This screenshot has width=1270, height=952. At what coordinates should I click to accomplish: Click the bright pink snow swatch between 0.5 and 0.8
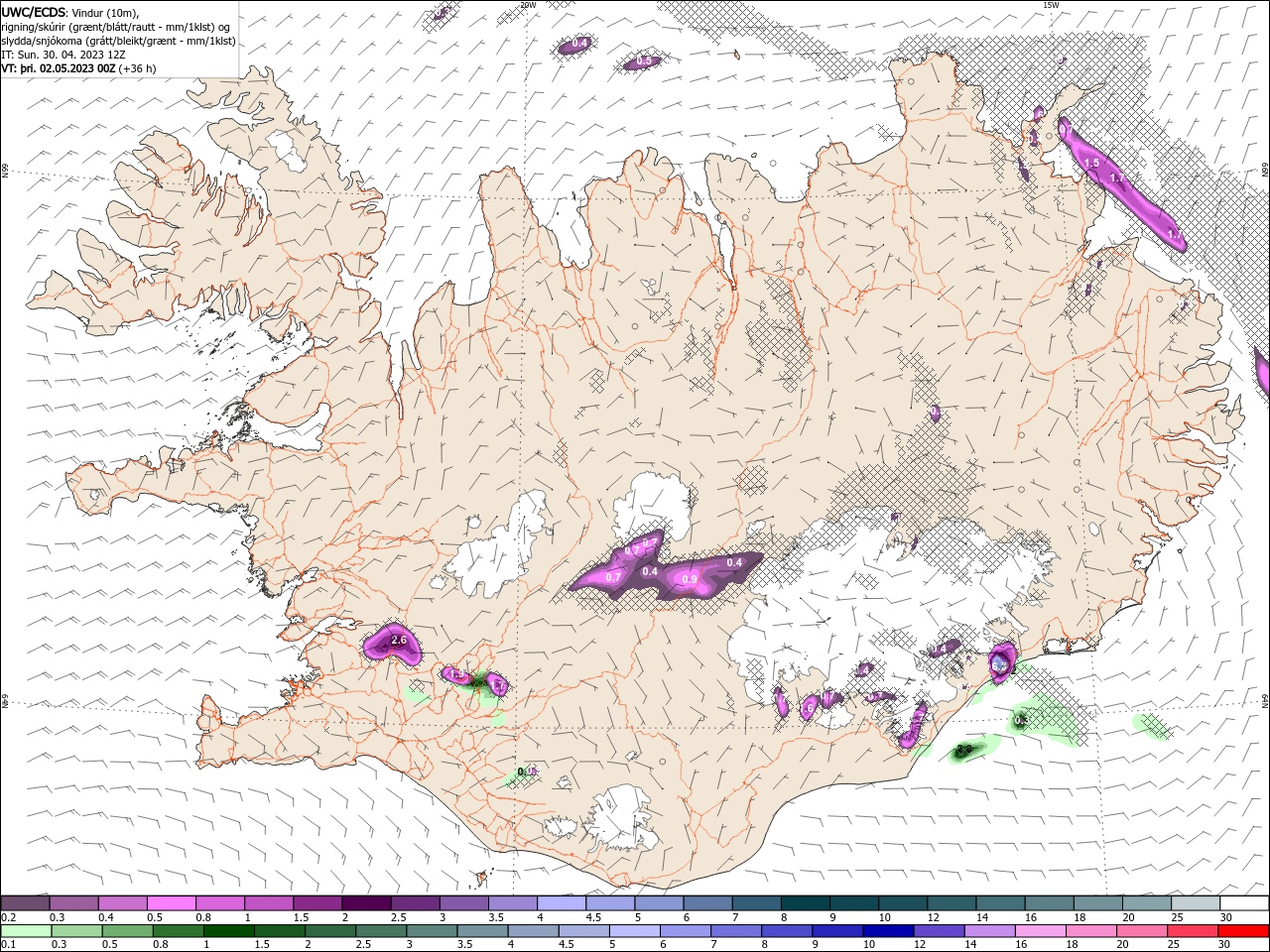pos(171,903)
